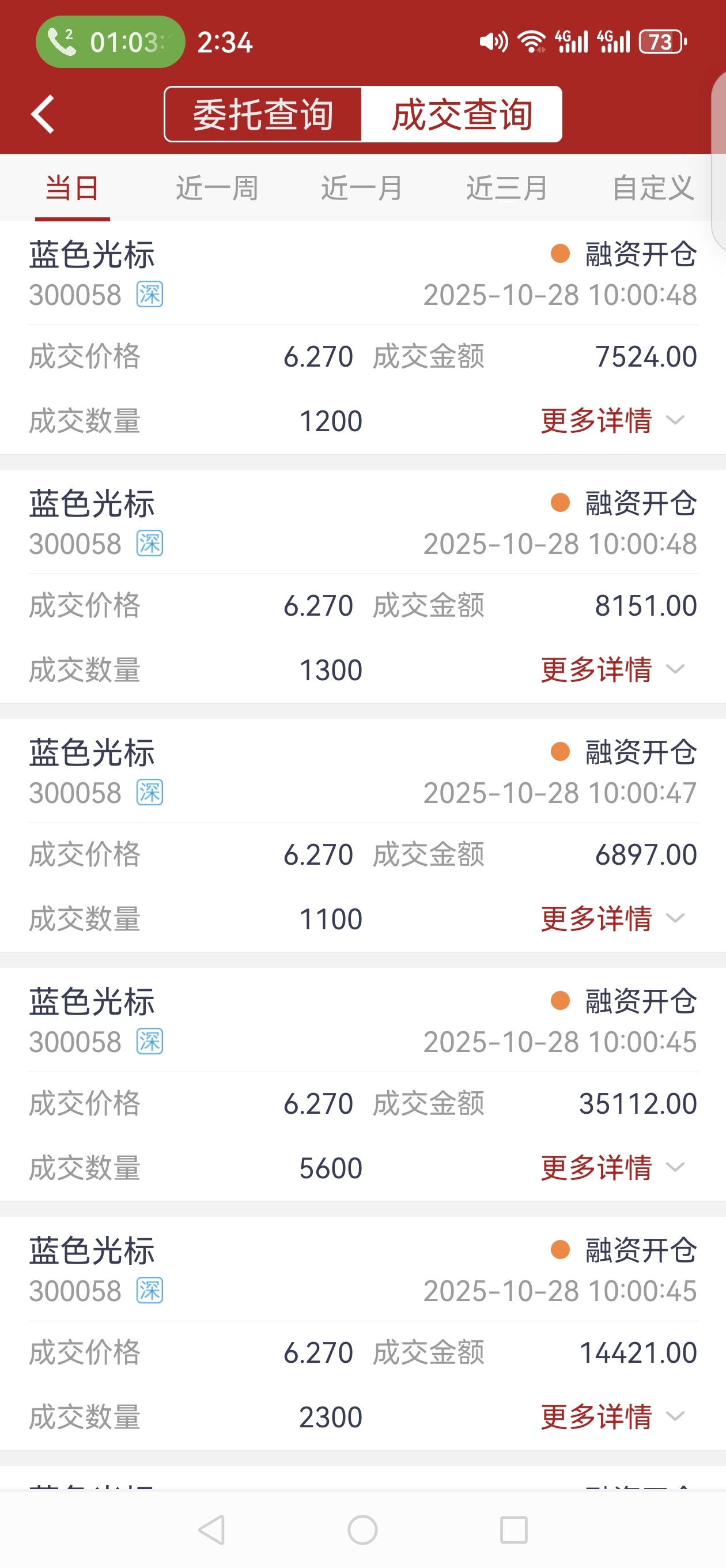This screenshot has height=1568, width=726.
Task: Select the 自定义 date range tab
Action: (652, 187)
